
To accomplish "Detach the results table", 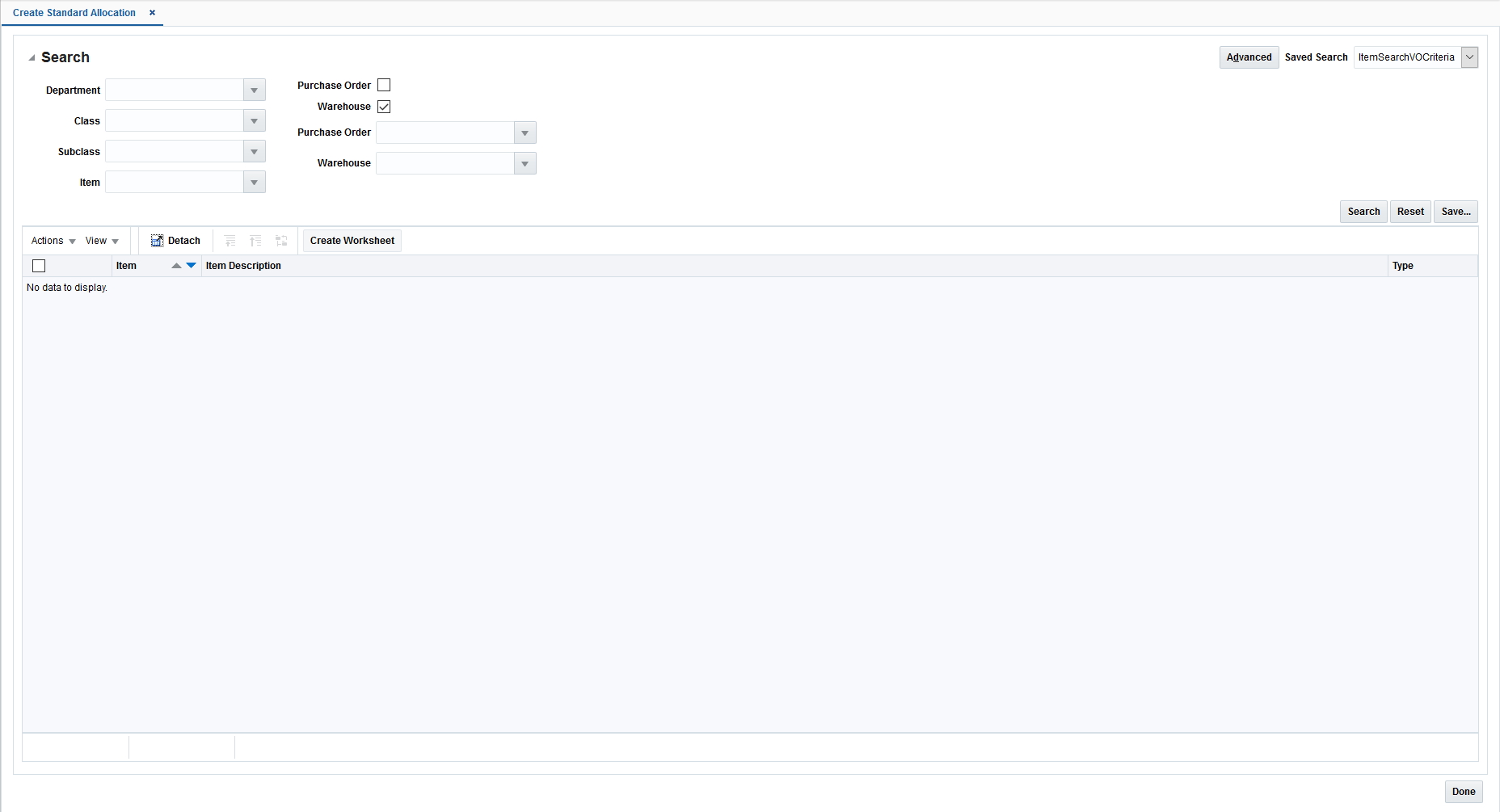I will (x=175, y=241).
